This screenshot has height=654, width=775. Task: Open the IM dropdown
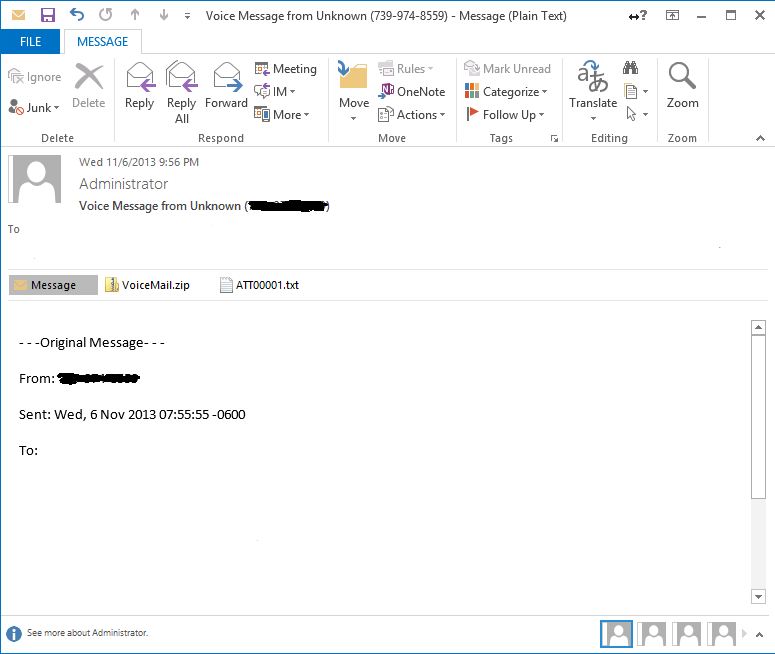[275, 91]
